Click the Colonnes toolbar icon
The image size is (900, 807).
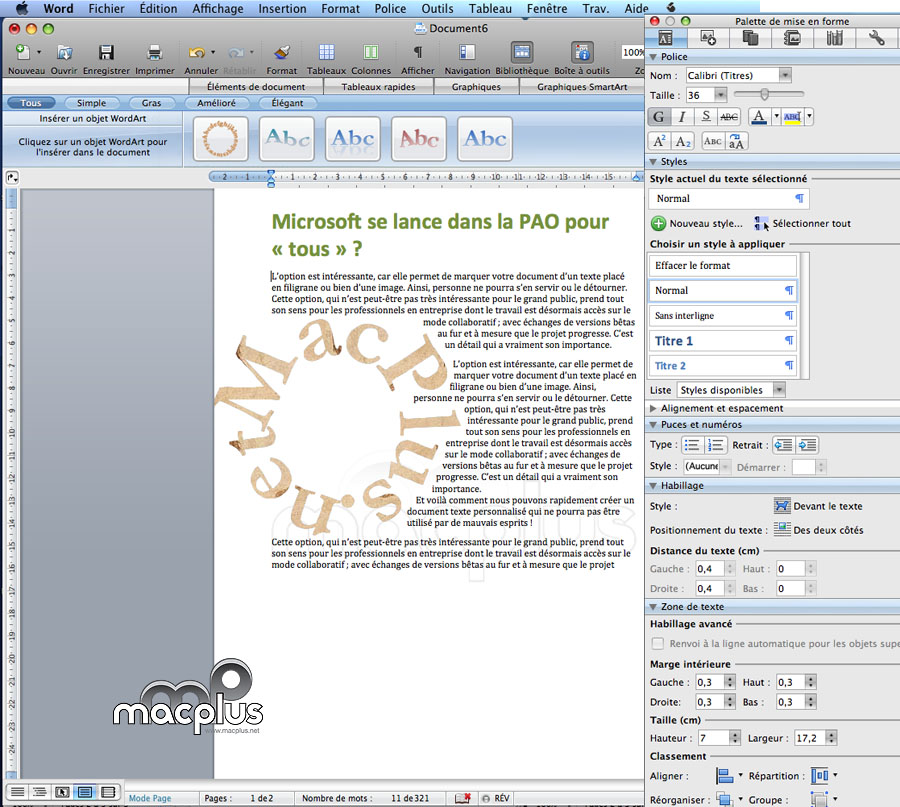click(x=371, y=53)
